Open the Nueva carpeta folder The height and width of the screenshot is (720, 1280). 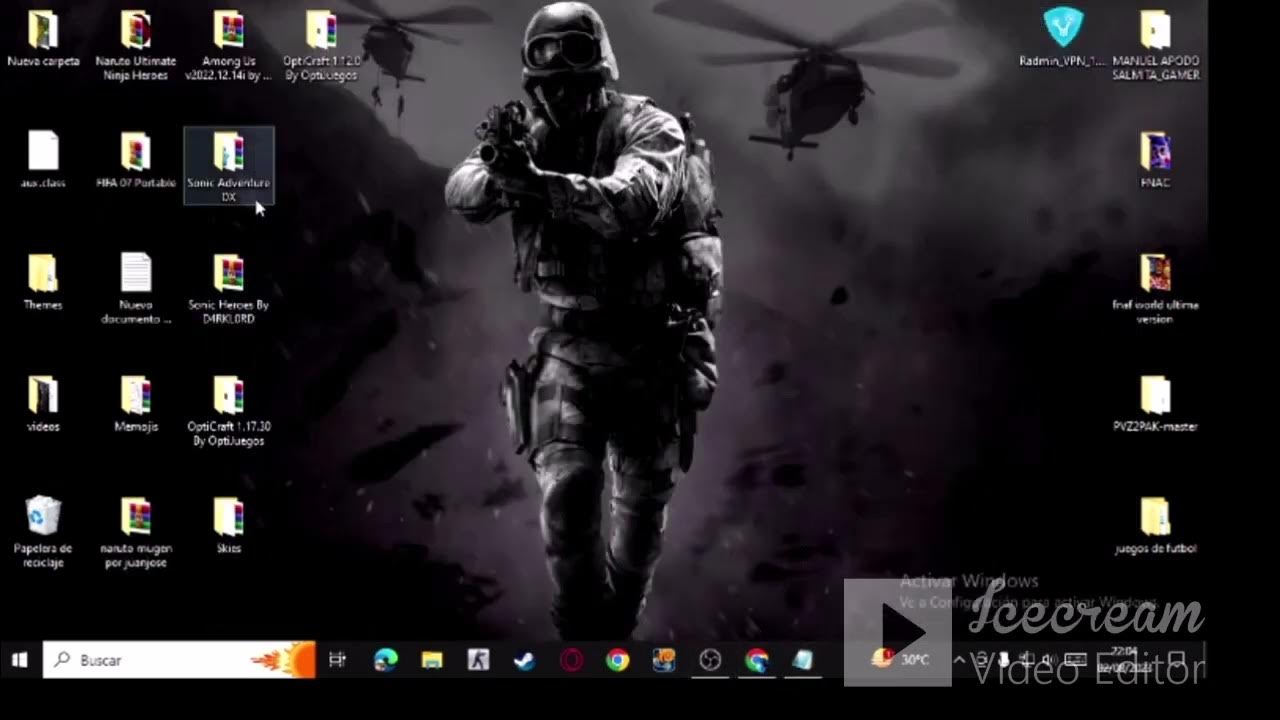(43, 40)
